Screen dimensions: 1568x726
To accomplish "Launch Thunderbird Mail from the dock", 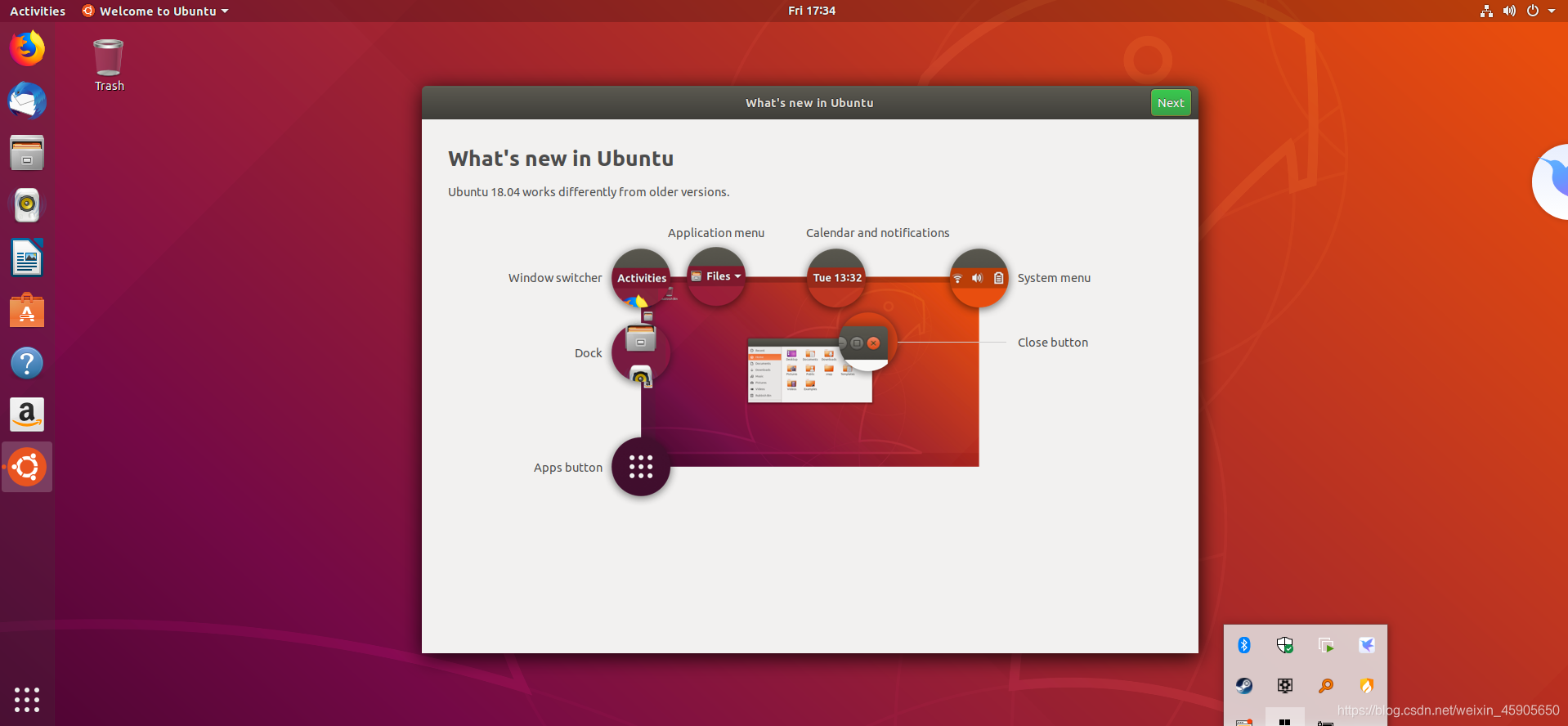I will [27, 101].
